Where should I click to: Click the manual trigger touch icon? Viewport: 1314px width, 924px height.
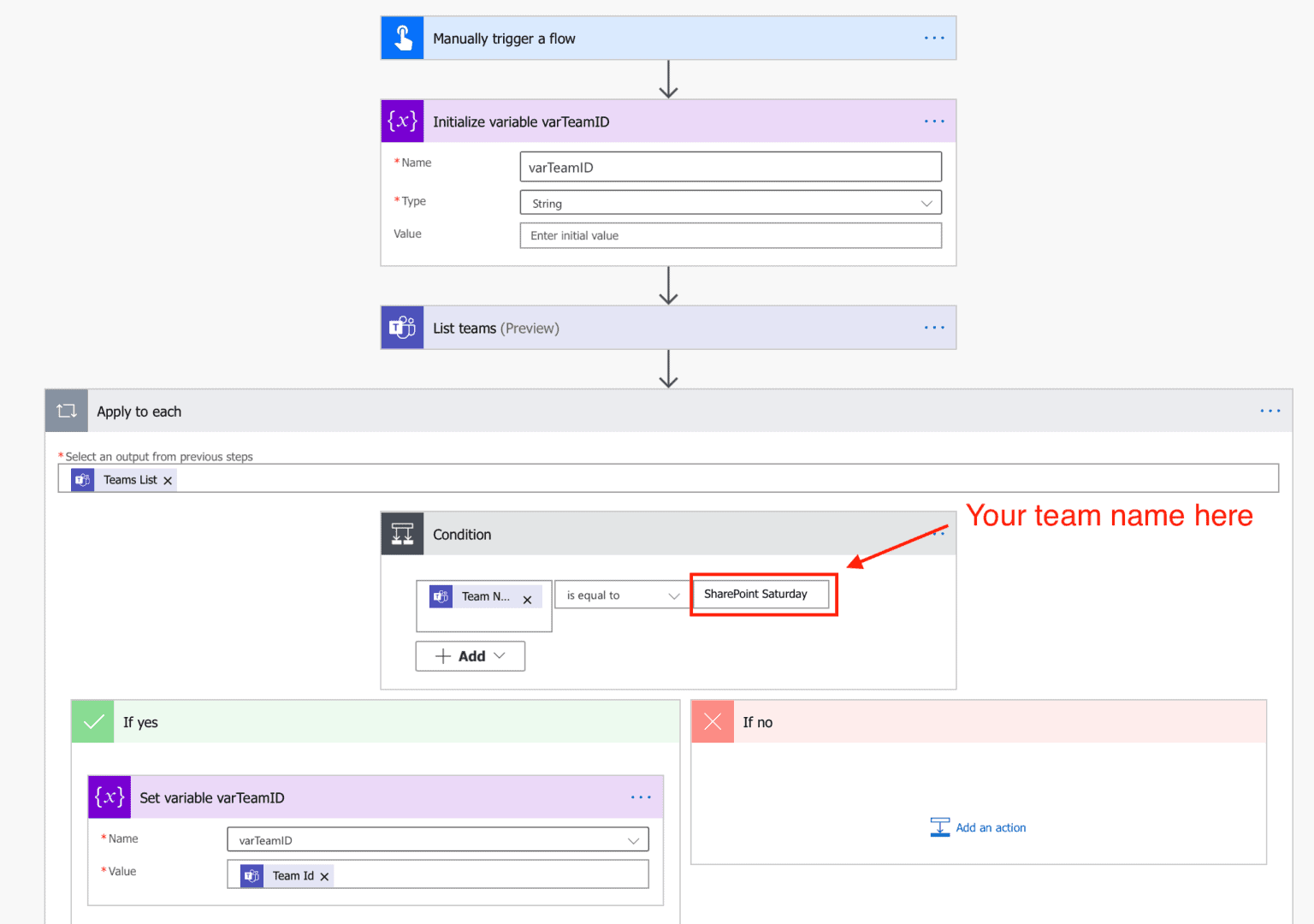point(402,38)
